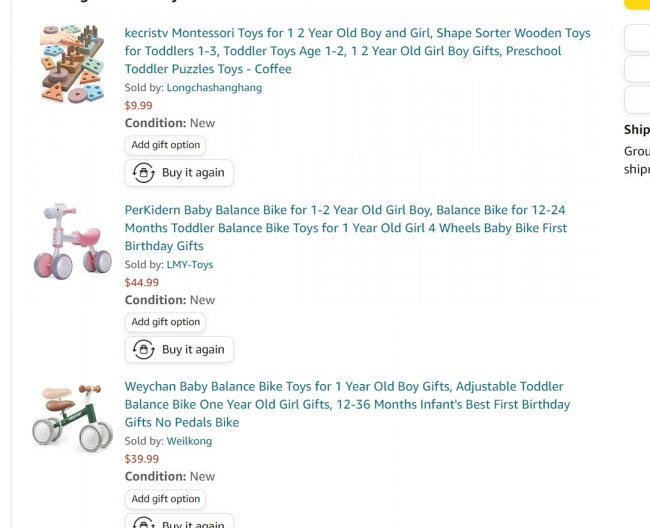This screenshot has width=650, height=528.
Task: Add gift option for the Montessori toys
Action: (x=166, y=145)
